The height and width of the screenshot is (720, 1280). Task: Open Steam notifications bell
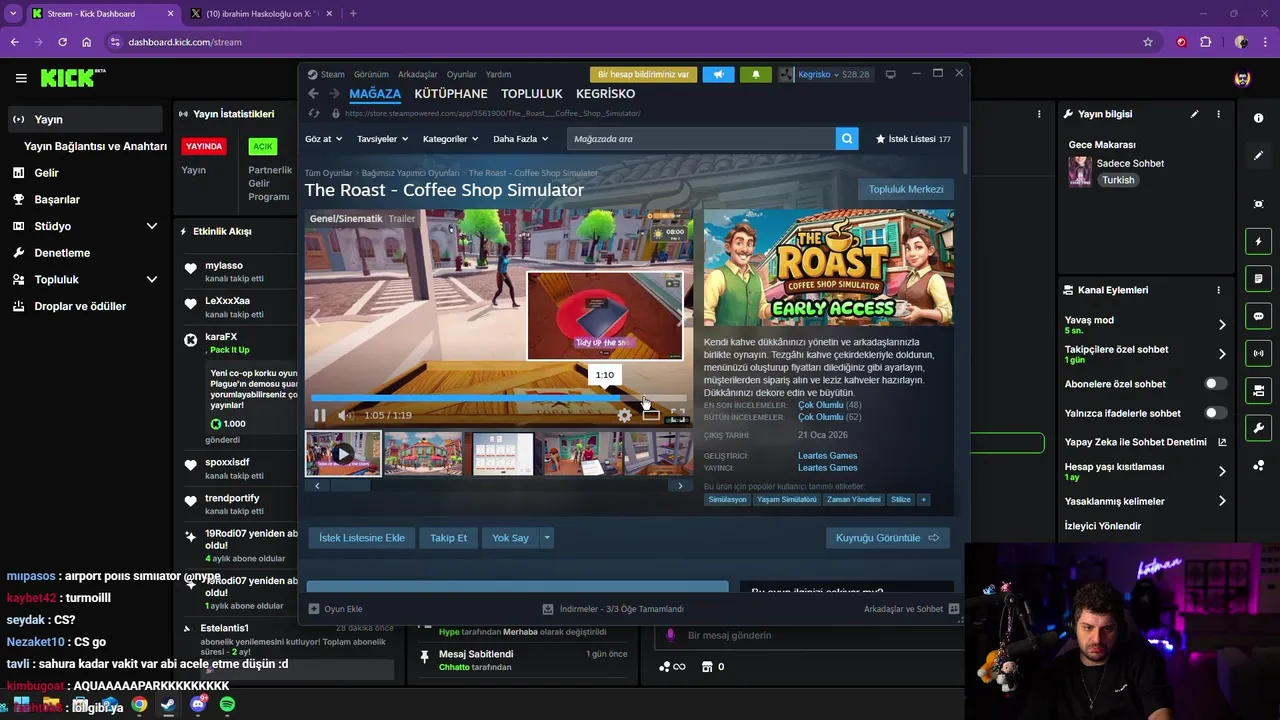pos(756,74)
